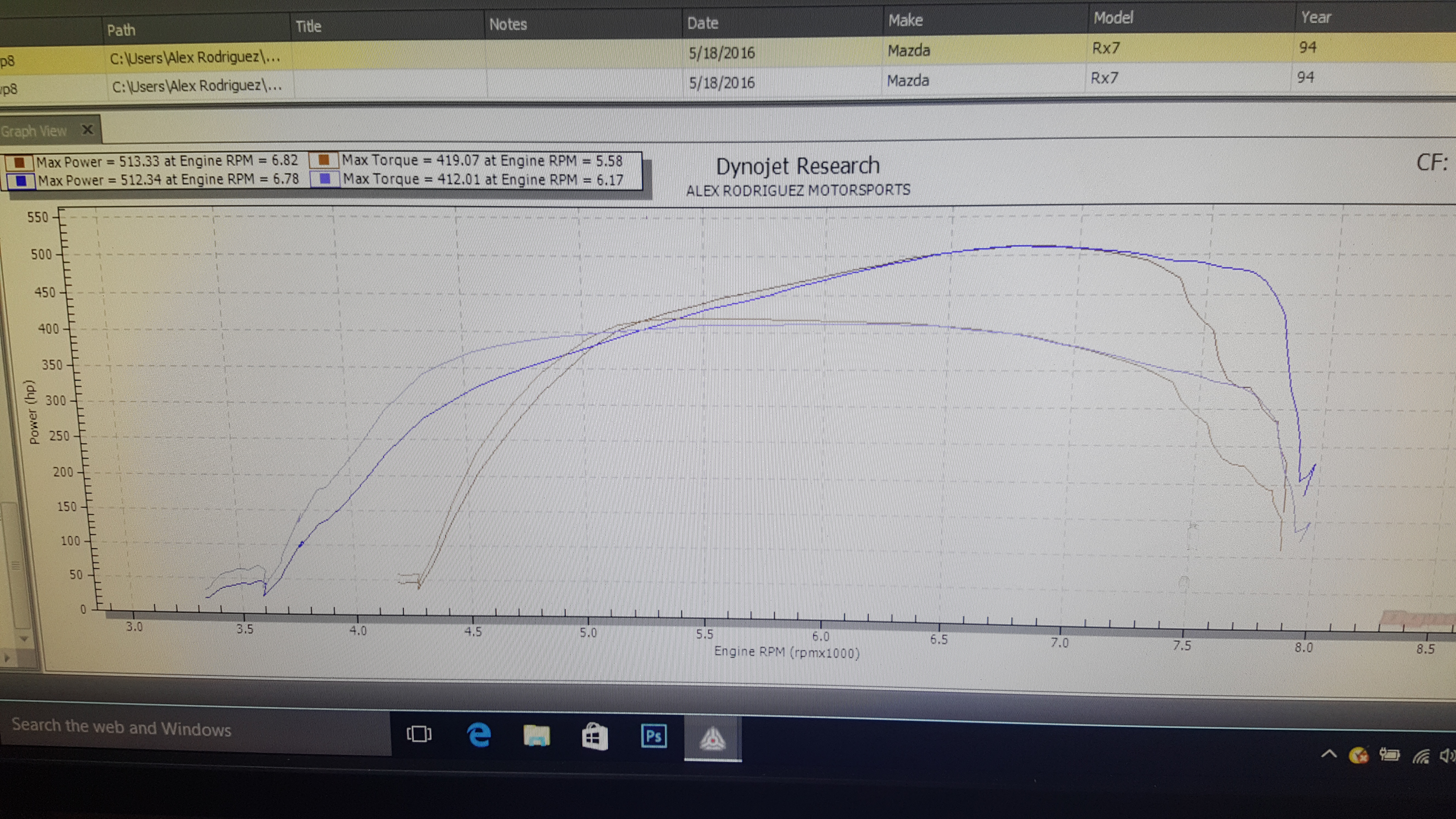Click the battery icon in system tray

(x=1389, y=755)
